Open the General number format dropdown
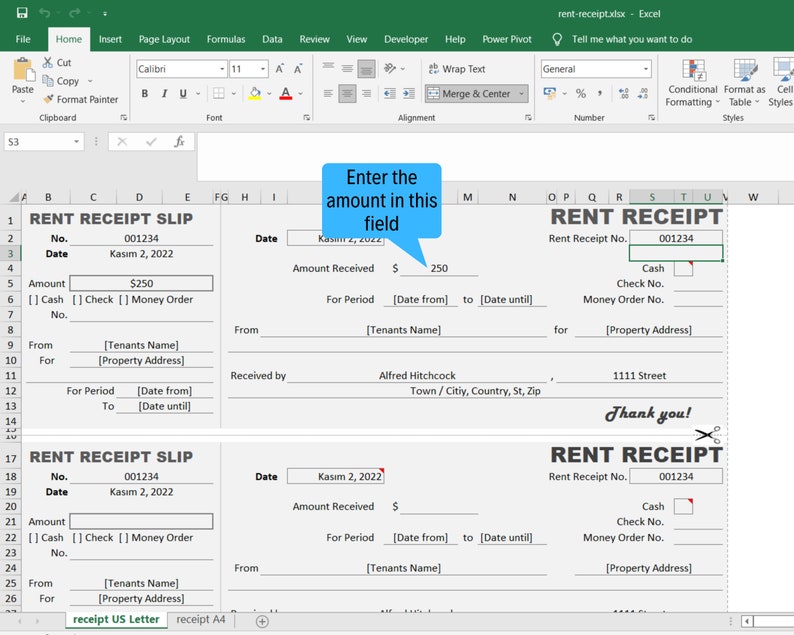794x635 pixels. [646, 69]
